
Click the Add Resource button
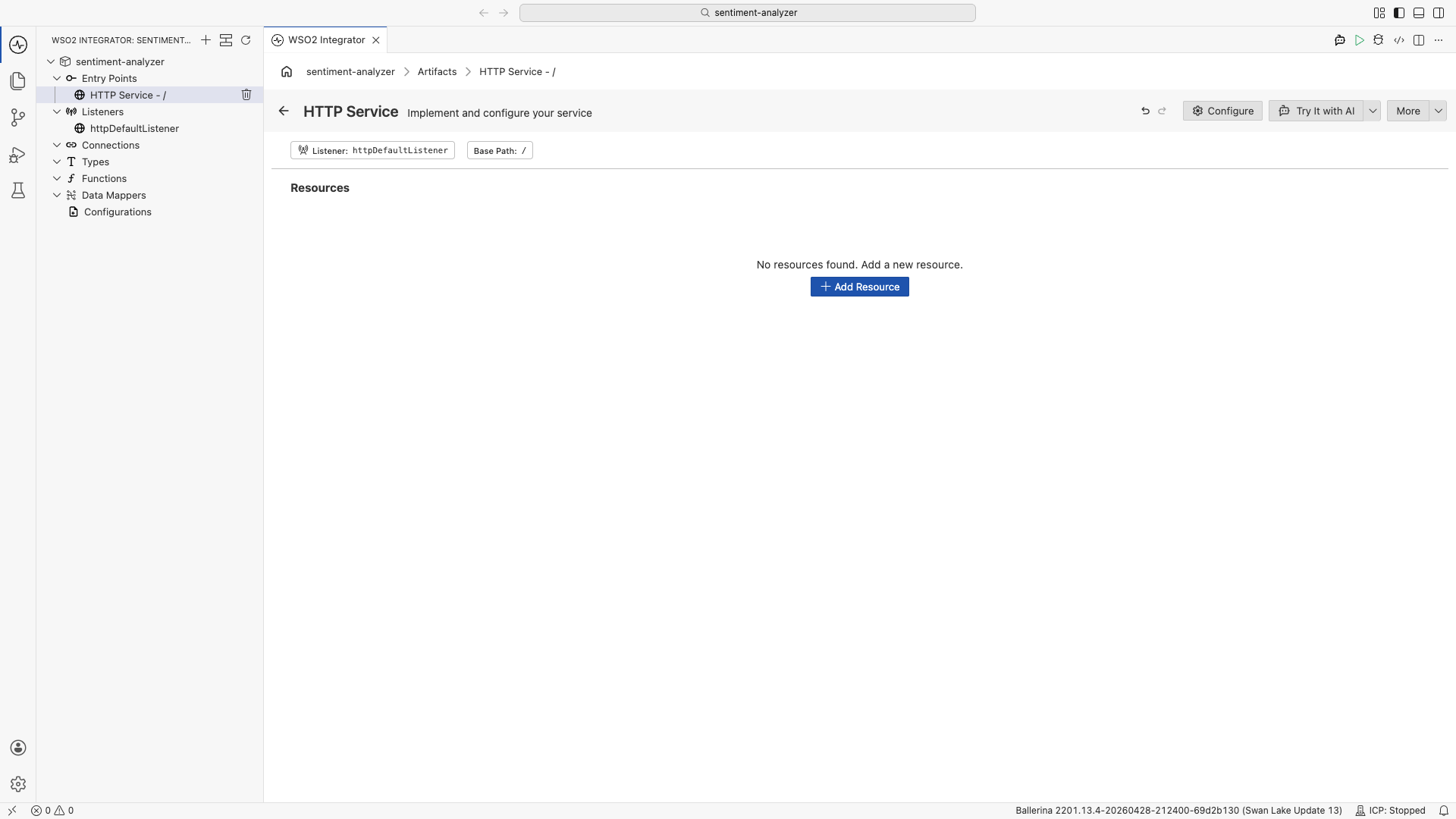[859, 287]
